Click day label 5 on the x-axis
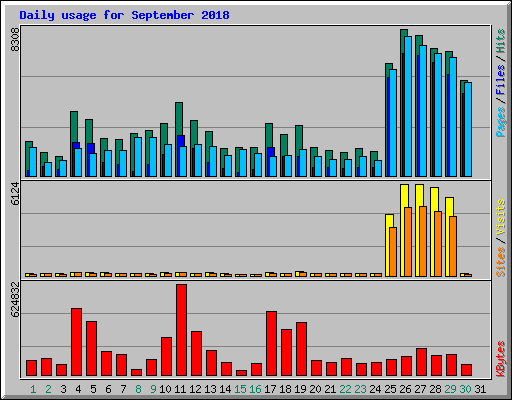Viewport: 512px width, 400px height. [x=93, y=389]
